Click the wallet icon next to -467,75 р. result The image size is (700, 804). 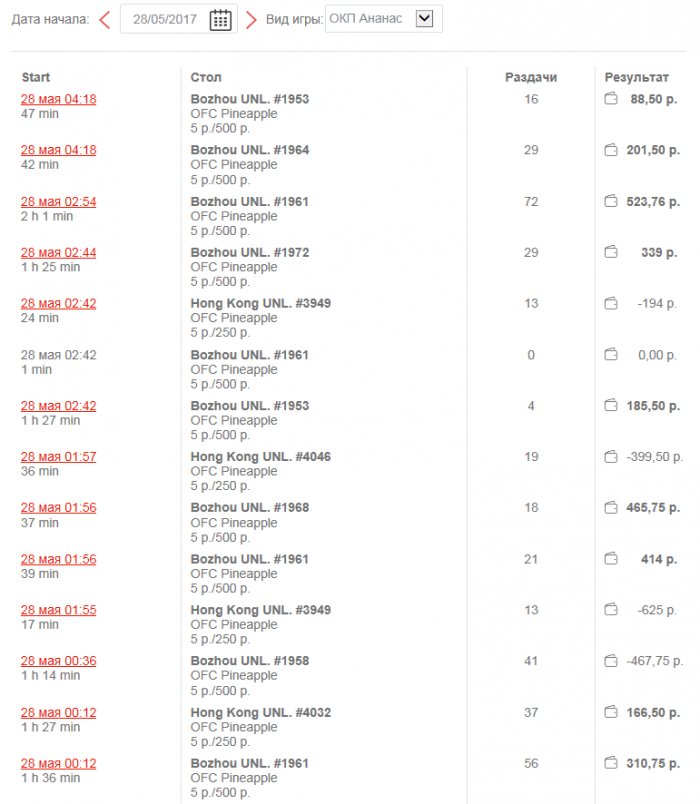coord(611,661)
